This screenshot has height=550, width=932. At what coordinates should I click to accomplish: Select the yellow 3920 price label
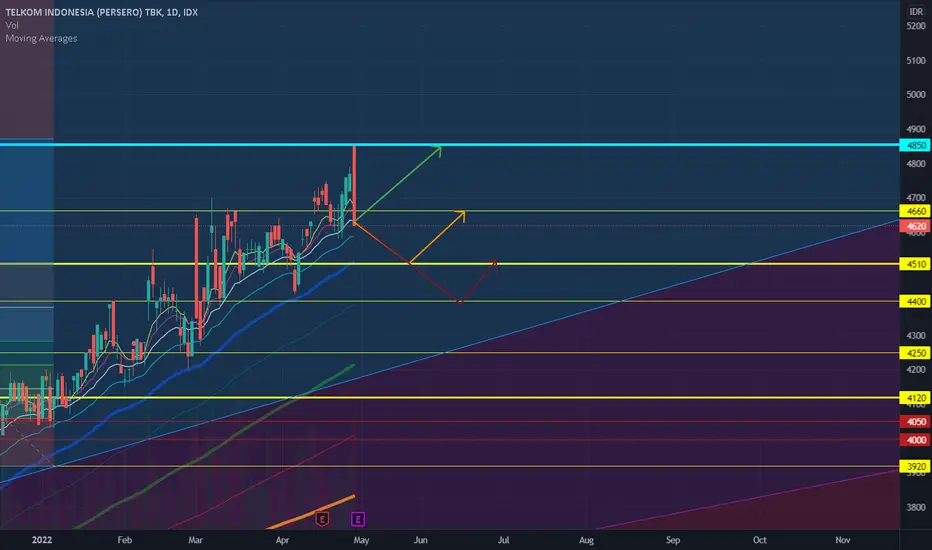915,466
